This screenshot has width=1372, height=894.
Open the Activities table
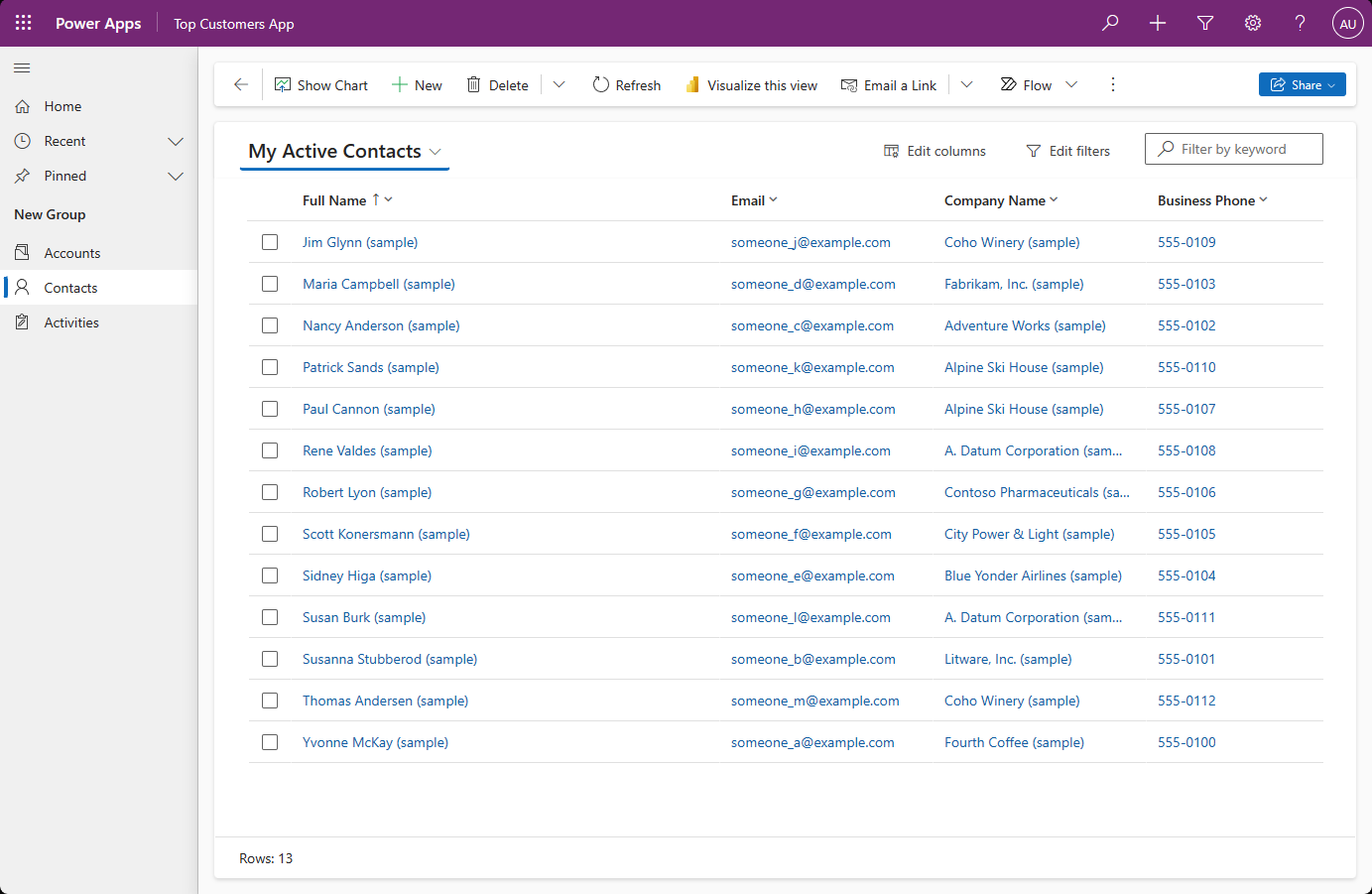point(69,321)
